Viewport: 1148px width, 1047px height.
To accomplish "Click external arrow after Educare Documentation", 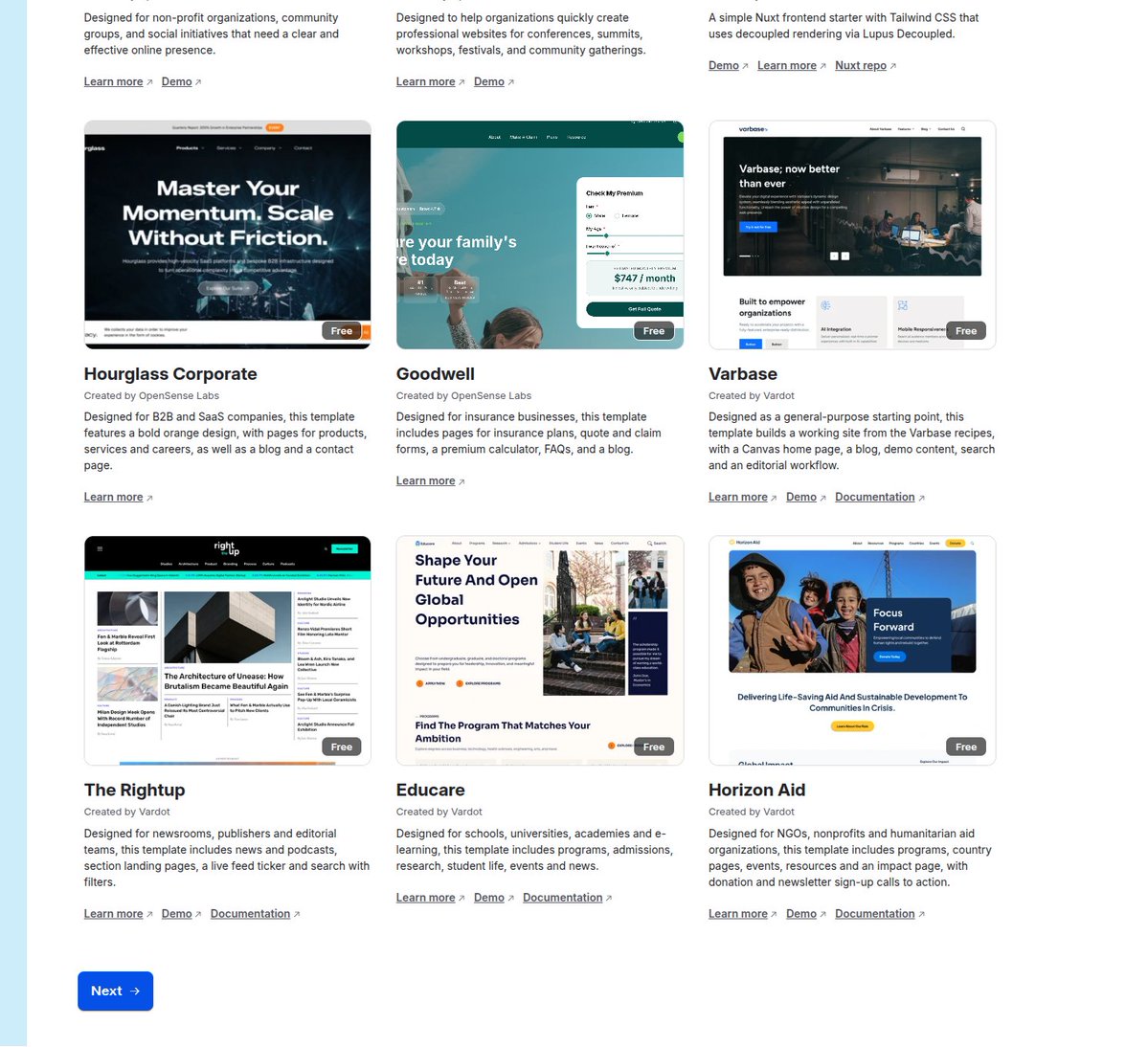I will 609,899.
